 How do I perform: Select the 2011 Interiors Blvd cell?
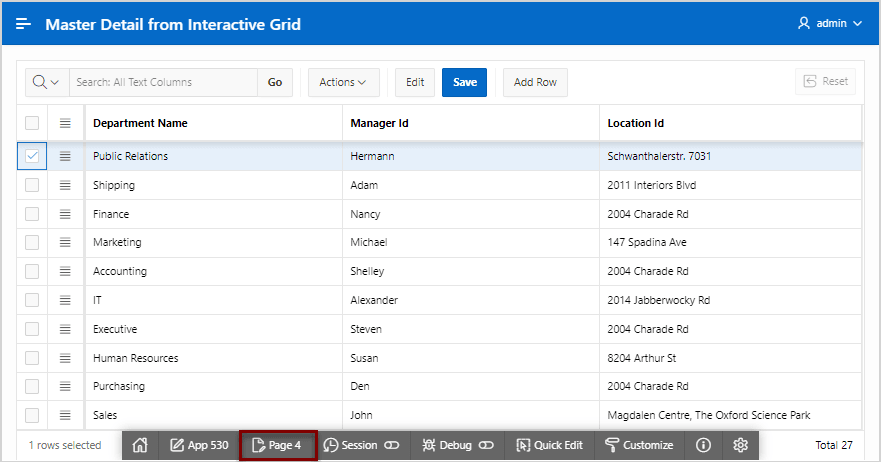tap(730, 185)
